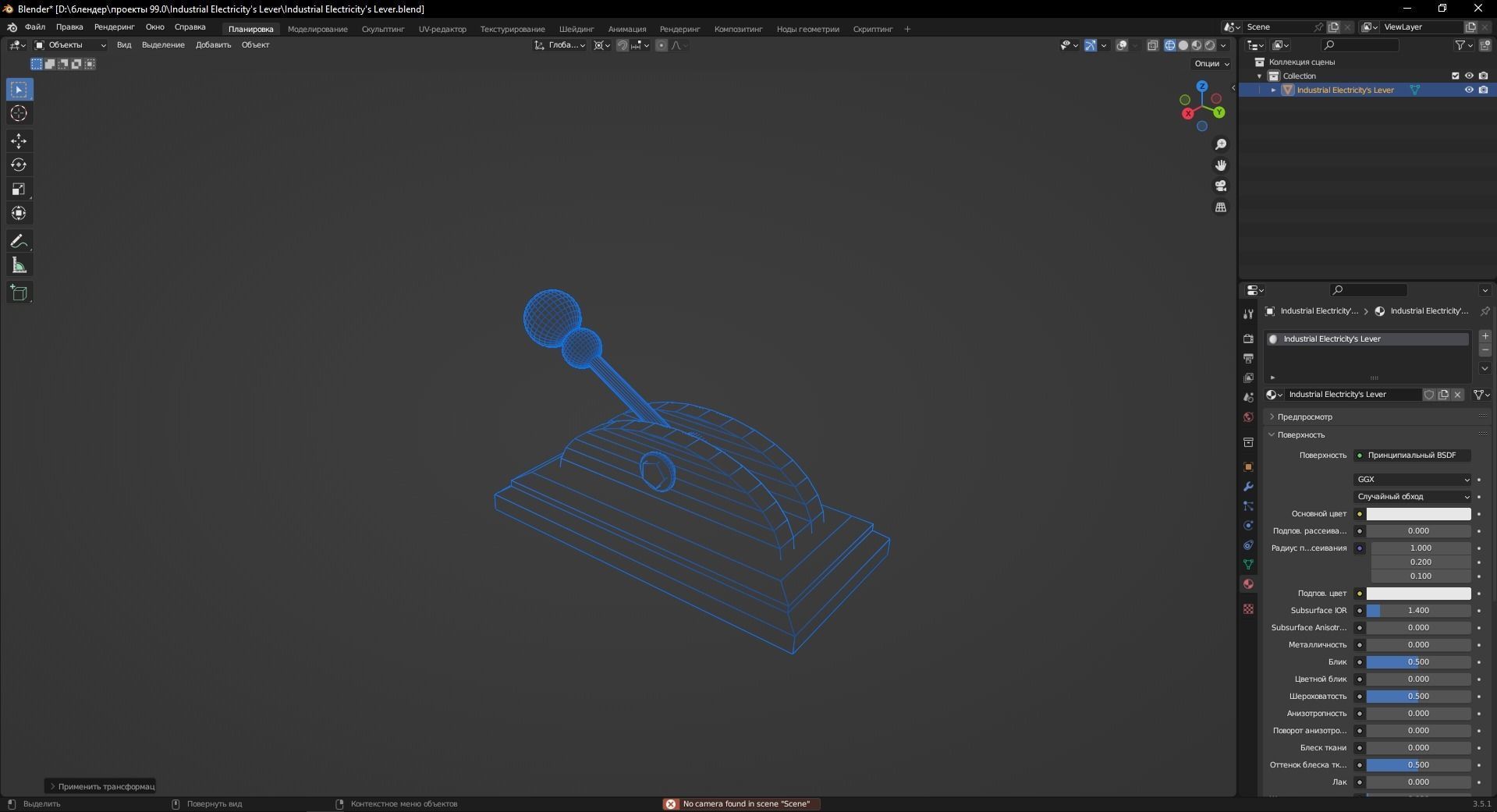Open the Глоба... transform orientation dropdown
1497x812 pixels.
pyautogui.click(x=560, y=45)
